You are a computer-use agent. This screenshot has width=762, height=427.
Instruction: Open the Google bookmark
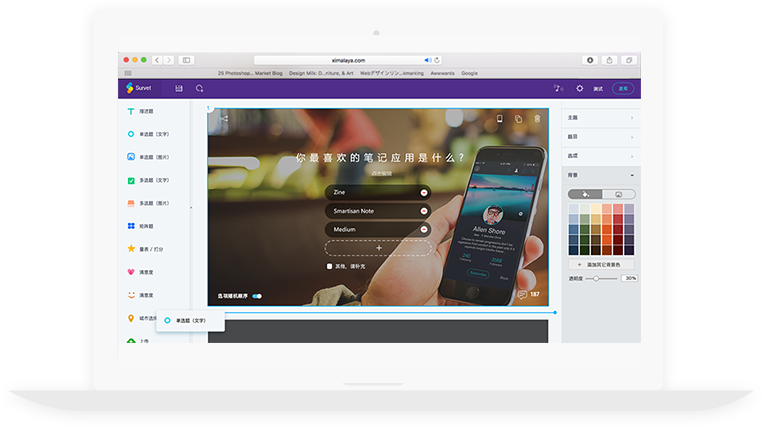[x=469, y=73]
